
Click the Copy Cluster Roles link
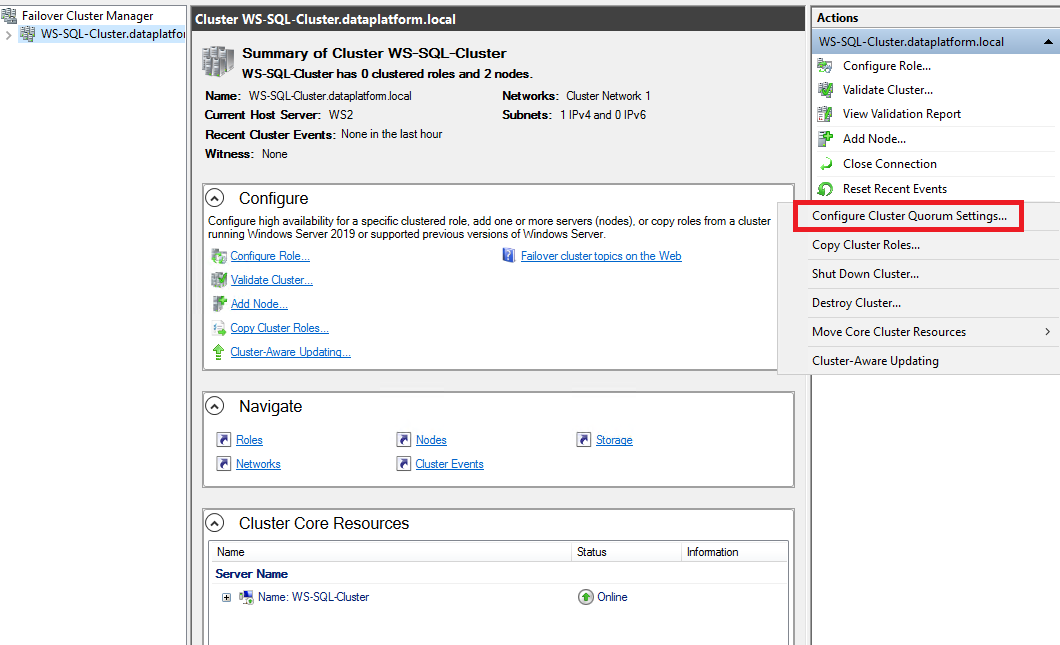pos(279,327)
